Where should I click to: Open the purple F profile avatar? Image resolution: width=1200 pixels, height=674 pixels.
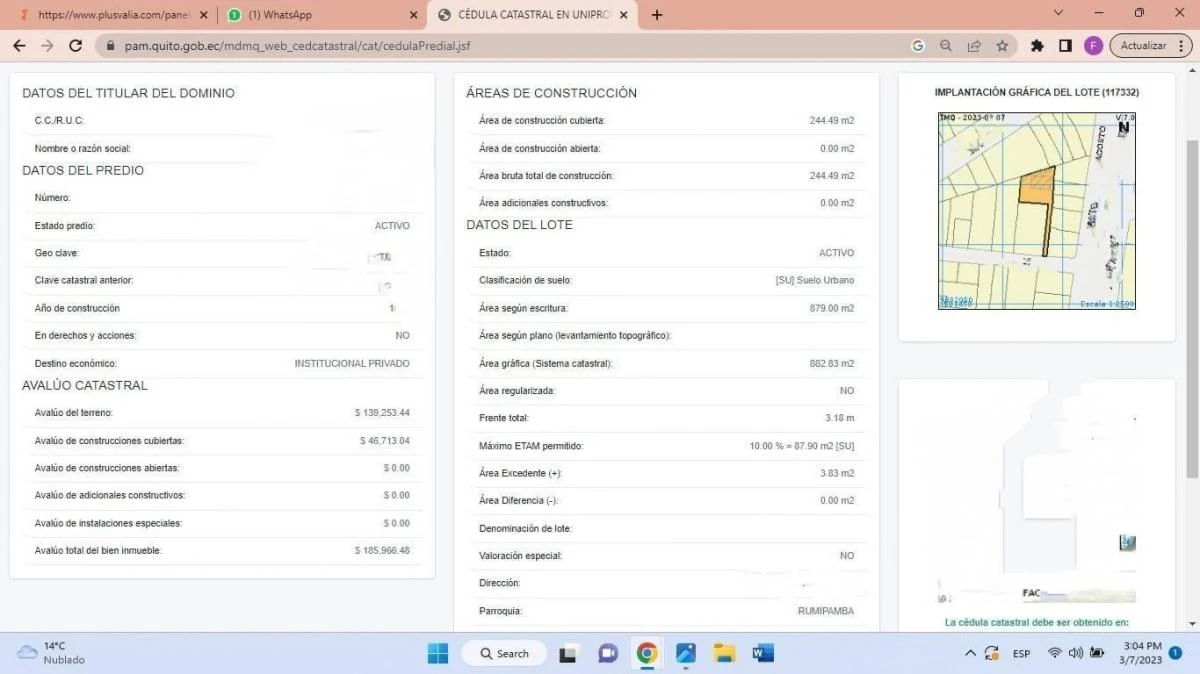click(1093, 46)
